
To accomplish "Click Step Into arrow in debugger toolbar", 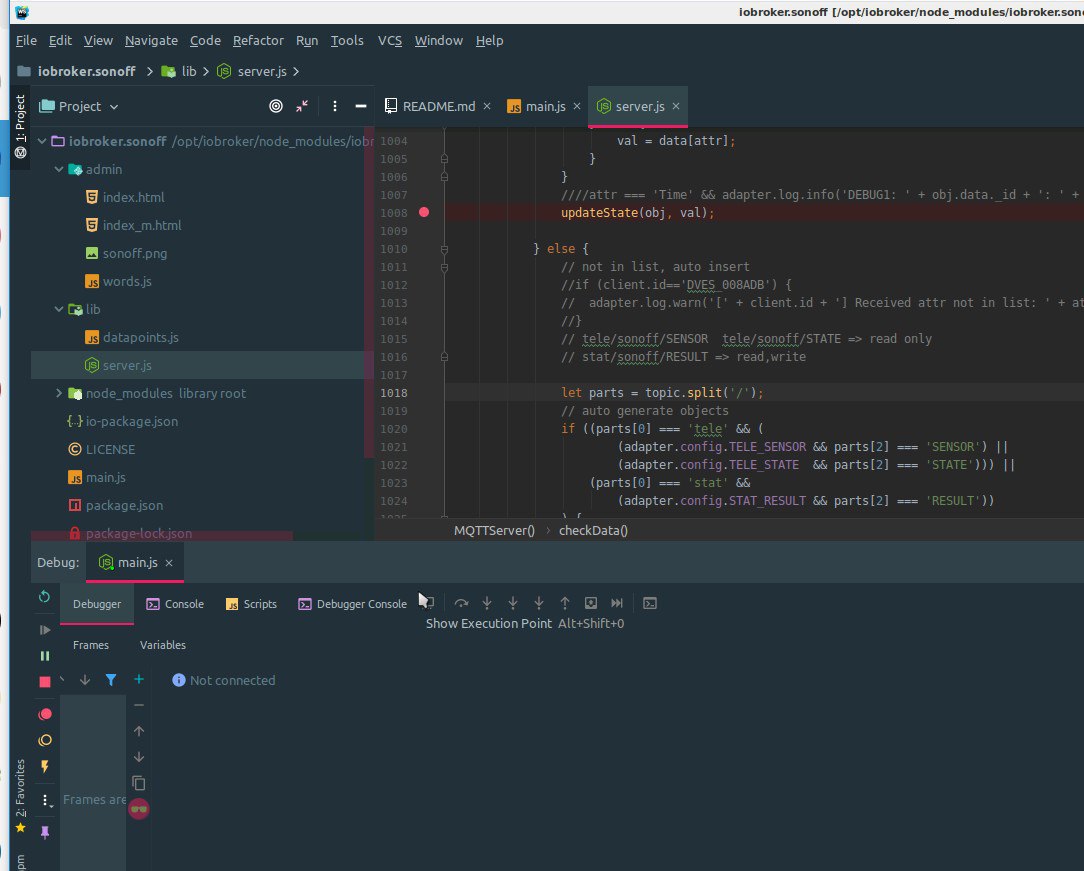I will point(487,603).
